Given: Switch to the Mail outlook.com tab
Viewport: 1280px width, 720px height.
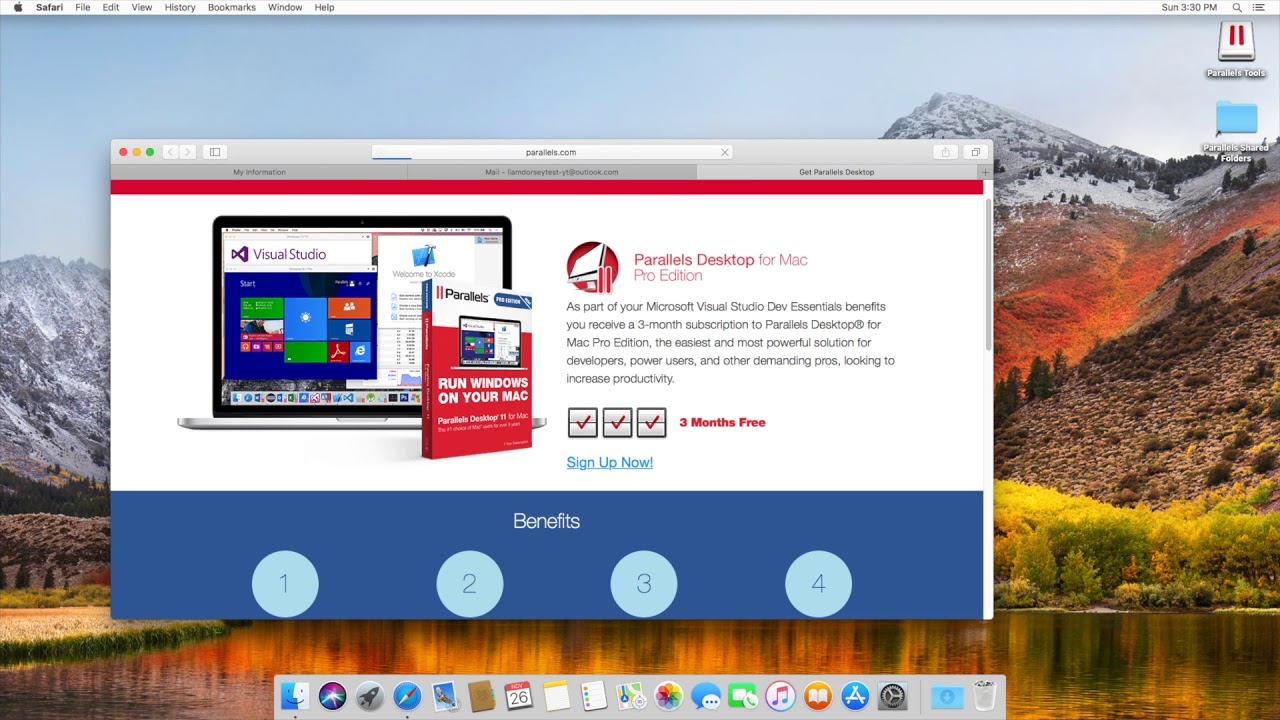Looking at the screenshot, I should coord(552,172).
